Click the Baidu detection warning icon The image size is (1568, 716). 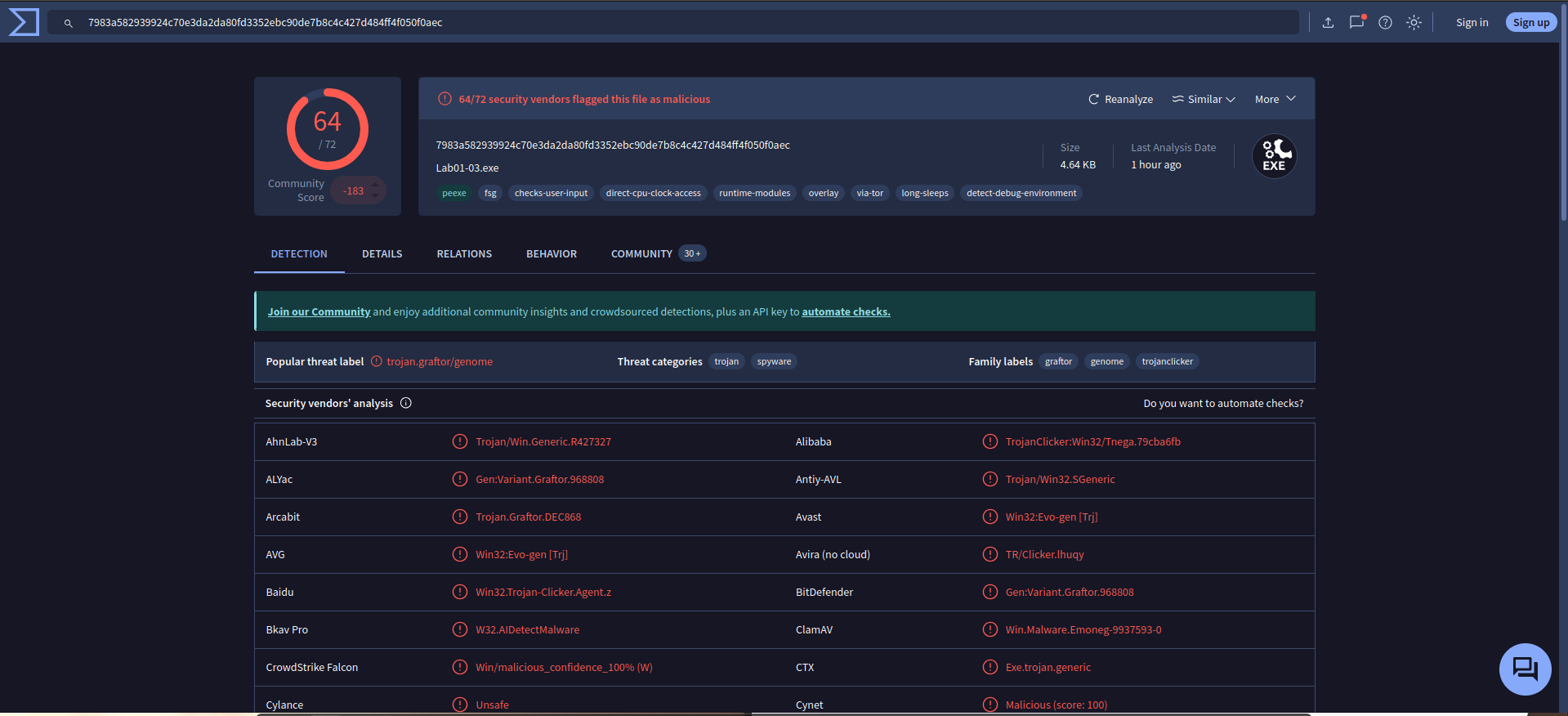(x=460, y=592)
